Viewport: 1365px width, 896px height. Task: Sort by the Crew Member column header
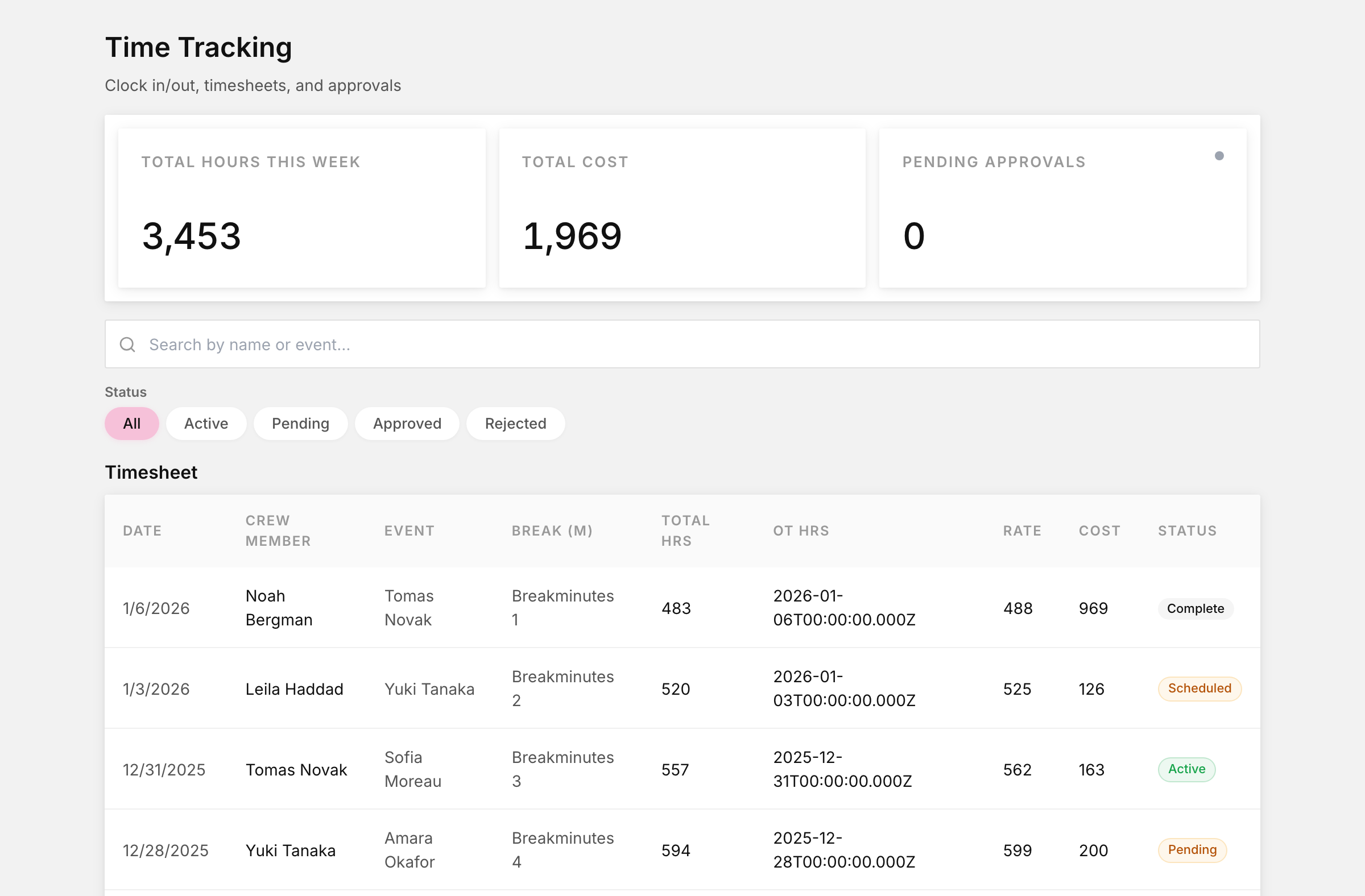[278, 531]
